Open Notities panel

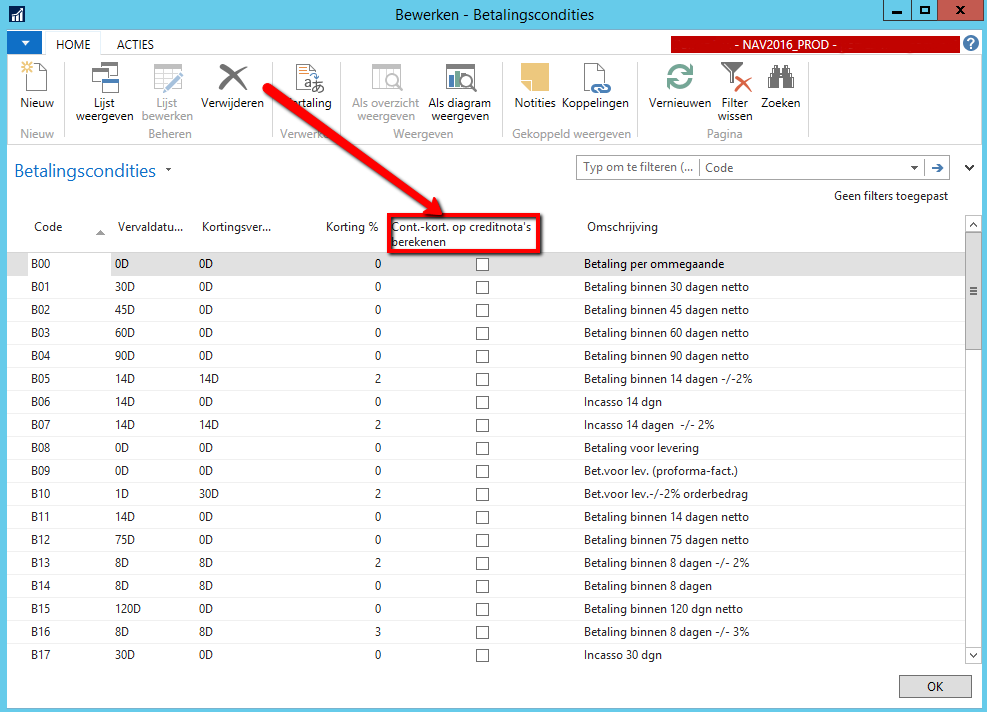[x=534, y=86]
